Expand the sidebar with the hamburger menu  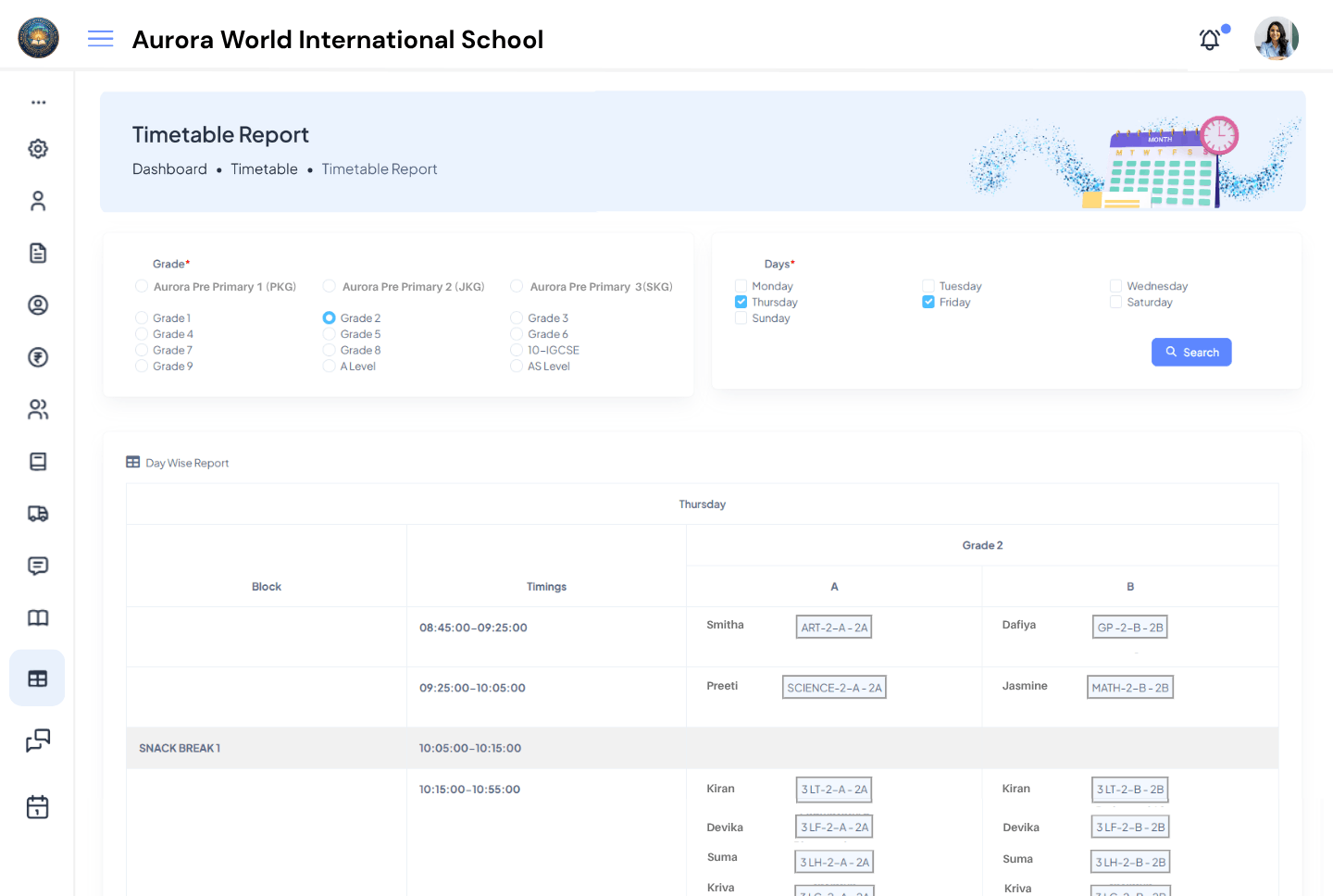pos(100,38)
